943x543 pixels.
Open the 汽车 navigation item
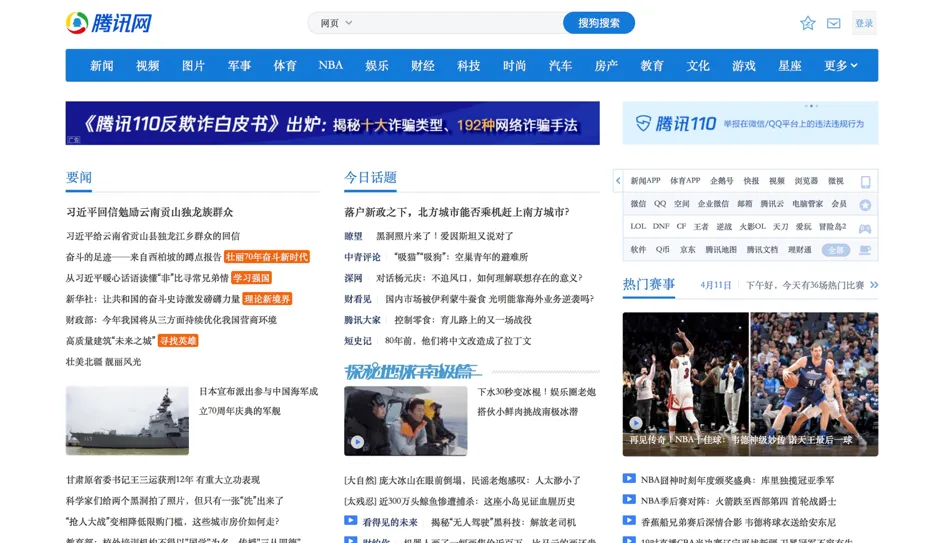pos(561,66)
